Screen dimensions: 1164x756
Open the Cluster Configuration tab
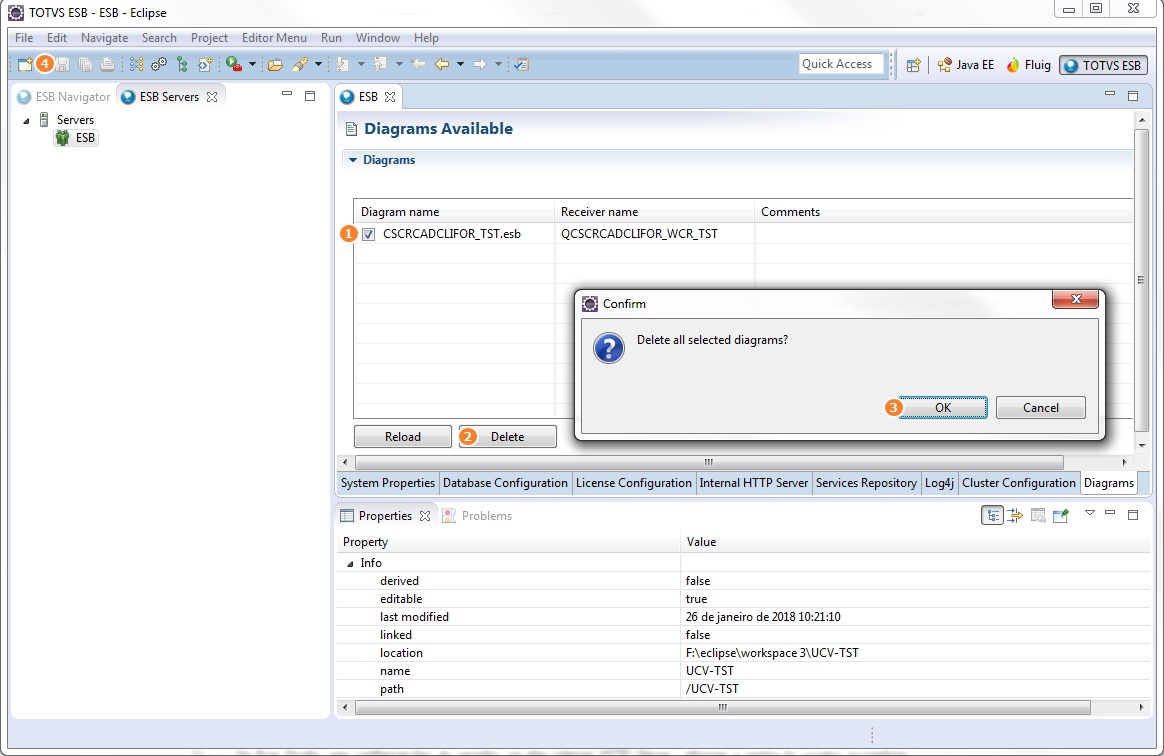tap(1018, 483)
